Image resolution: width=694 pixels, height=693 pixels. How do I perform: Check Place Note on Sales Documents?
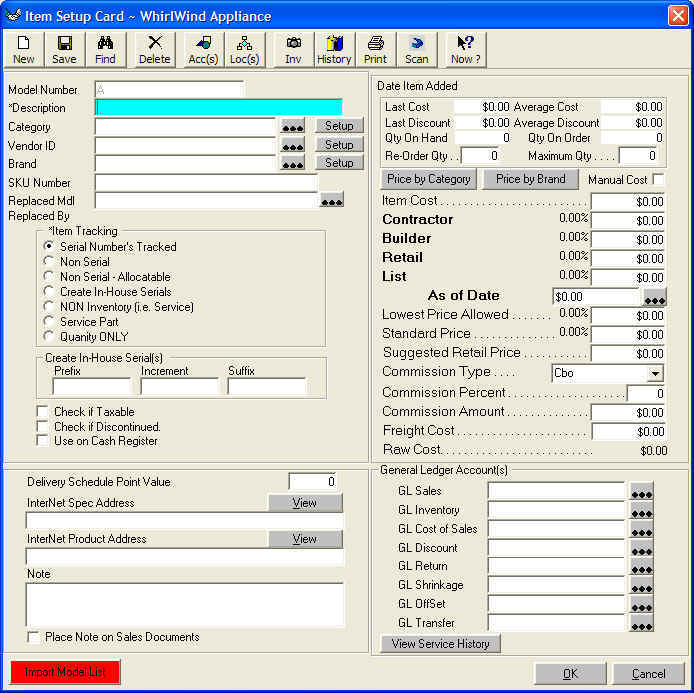(34, 637)
